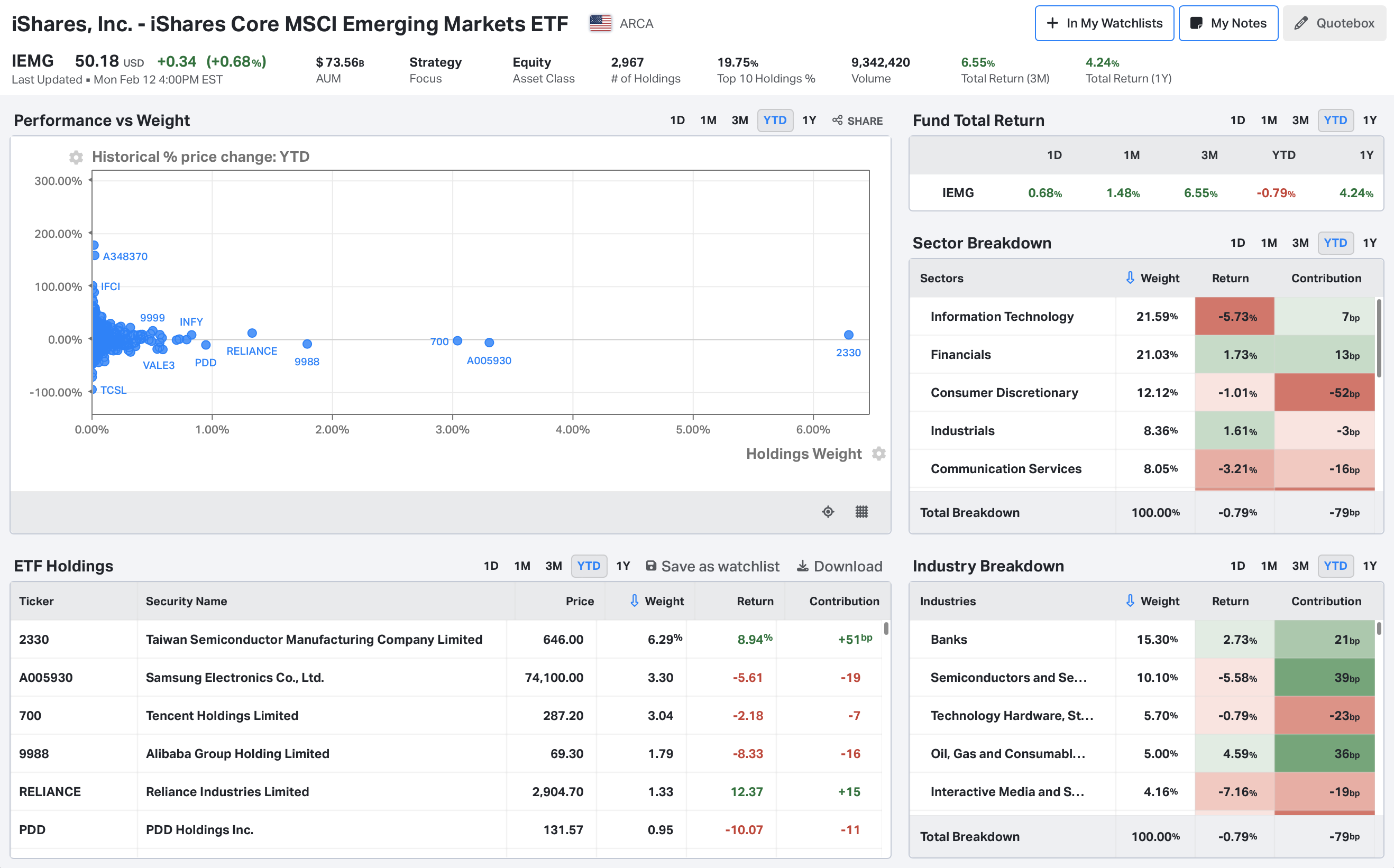Click Taiwan Semiconductor Manufacturing Company Limited row

coord(446,639)
